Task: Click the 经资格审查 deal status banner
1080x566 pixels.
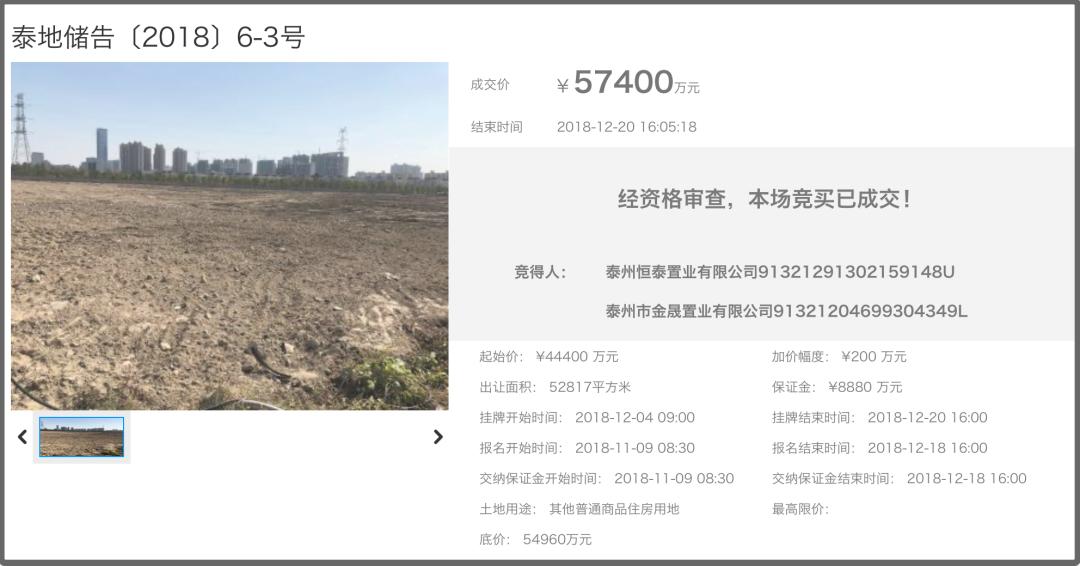Action: coord(765,199)
